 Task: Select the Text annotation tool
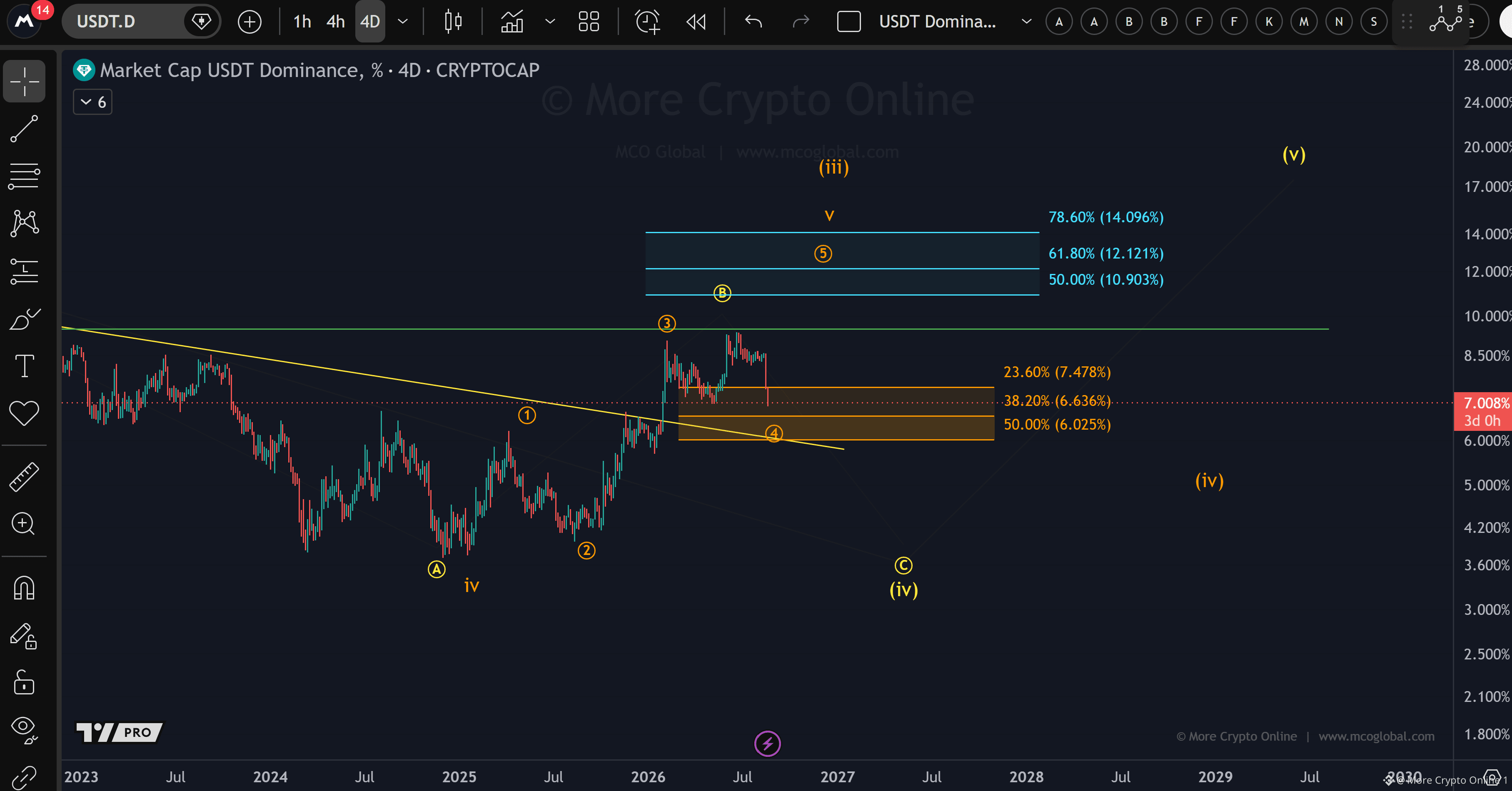coord(24,366)
